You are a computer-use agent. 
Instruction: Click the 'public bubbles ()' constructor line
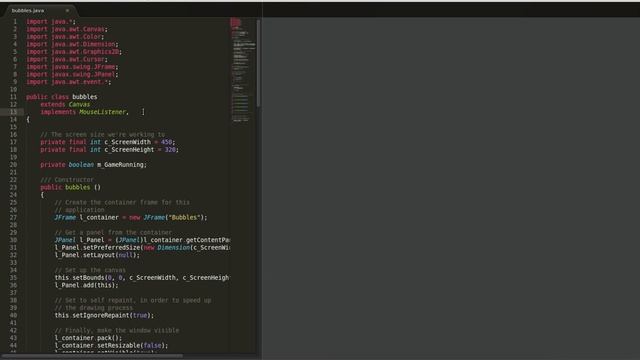(x=71, y=187)
